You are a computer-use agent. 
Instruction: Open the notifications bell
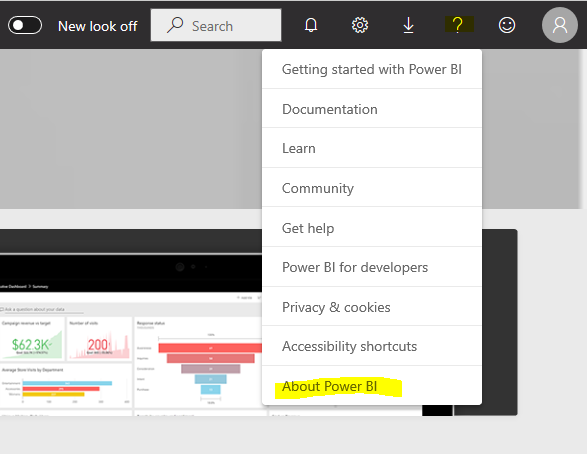311,25
